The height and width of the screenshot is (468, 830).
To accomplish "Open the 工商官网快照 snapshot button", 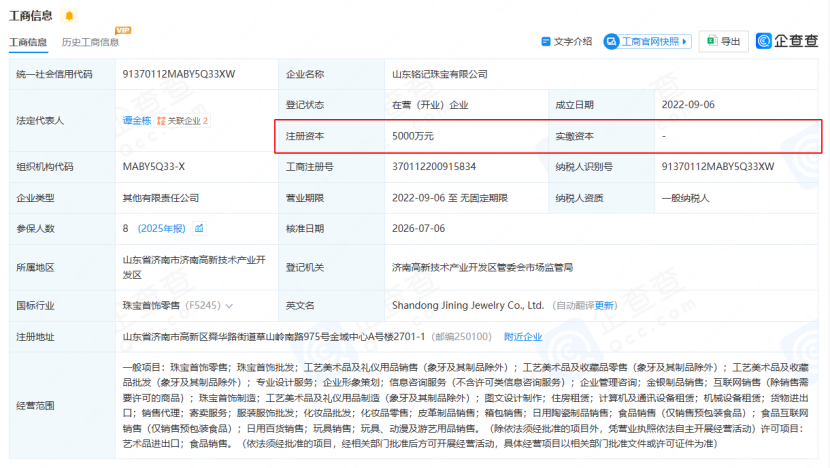I will 647,41.
